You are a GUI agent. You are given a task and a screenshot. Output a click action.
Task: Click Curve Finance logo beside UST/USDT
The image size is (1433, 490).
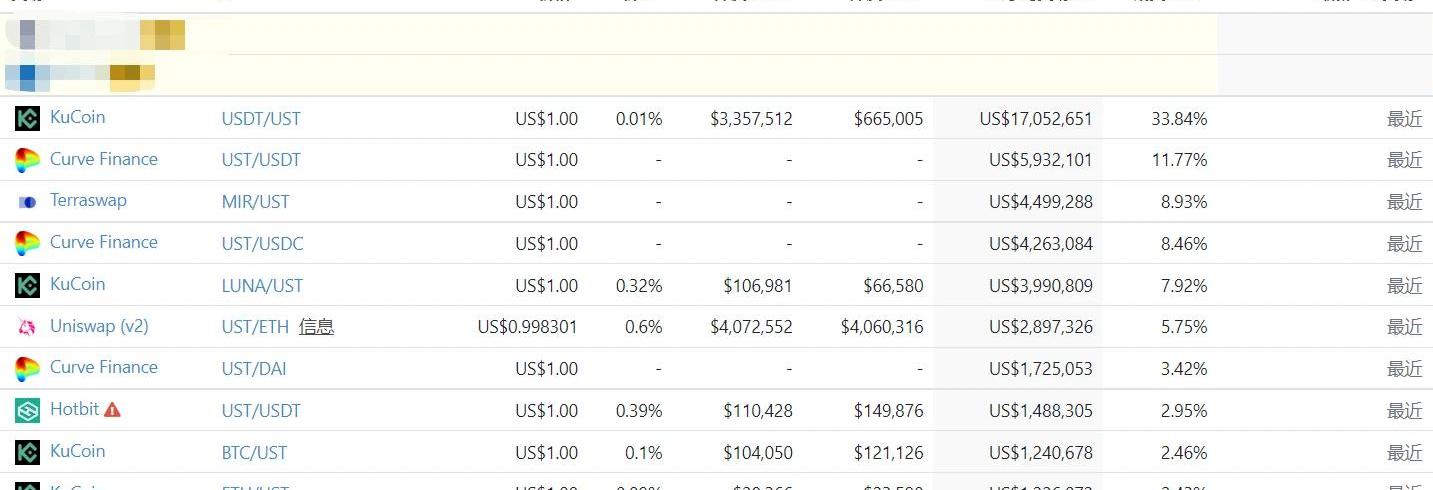pos(27,160)
